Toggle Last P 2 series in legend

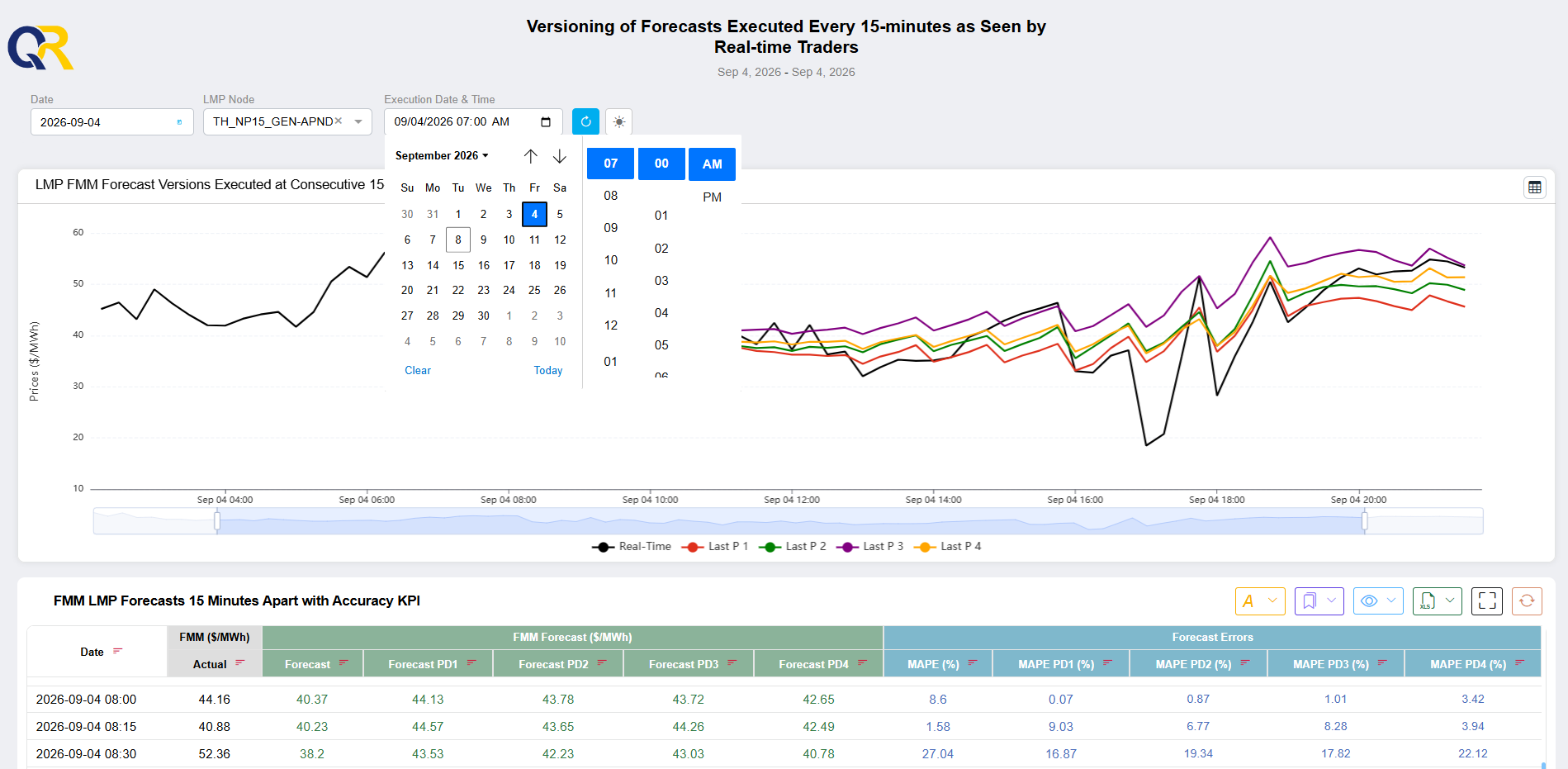793,547
